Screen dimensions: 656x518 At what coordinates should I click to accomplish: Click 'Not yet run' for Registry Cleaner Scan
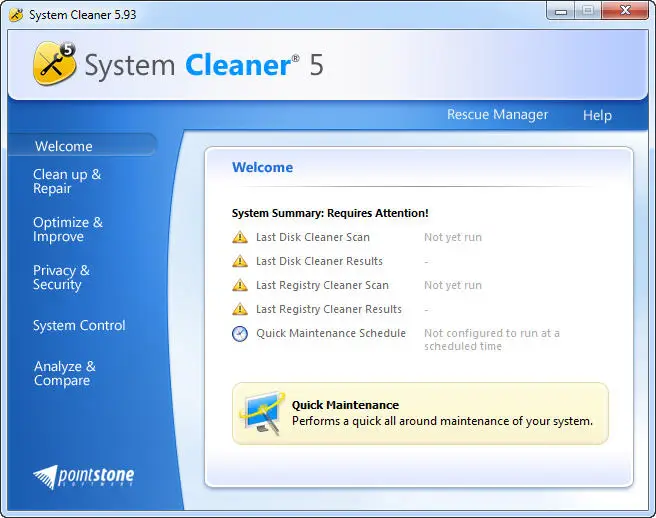[453, 285]
